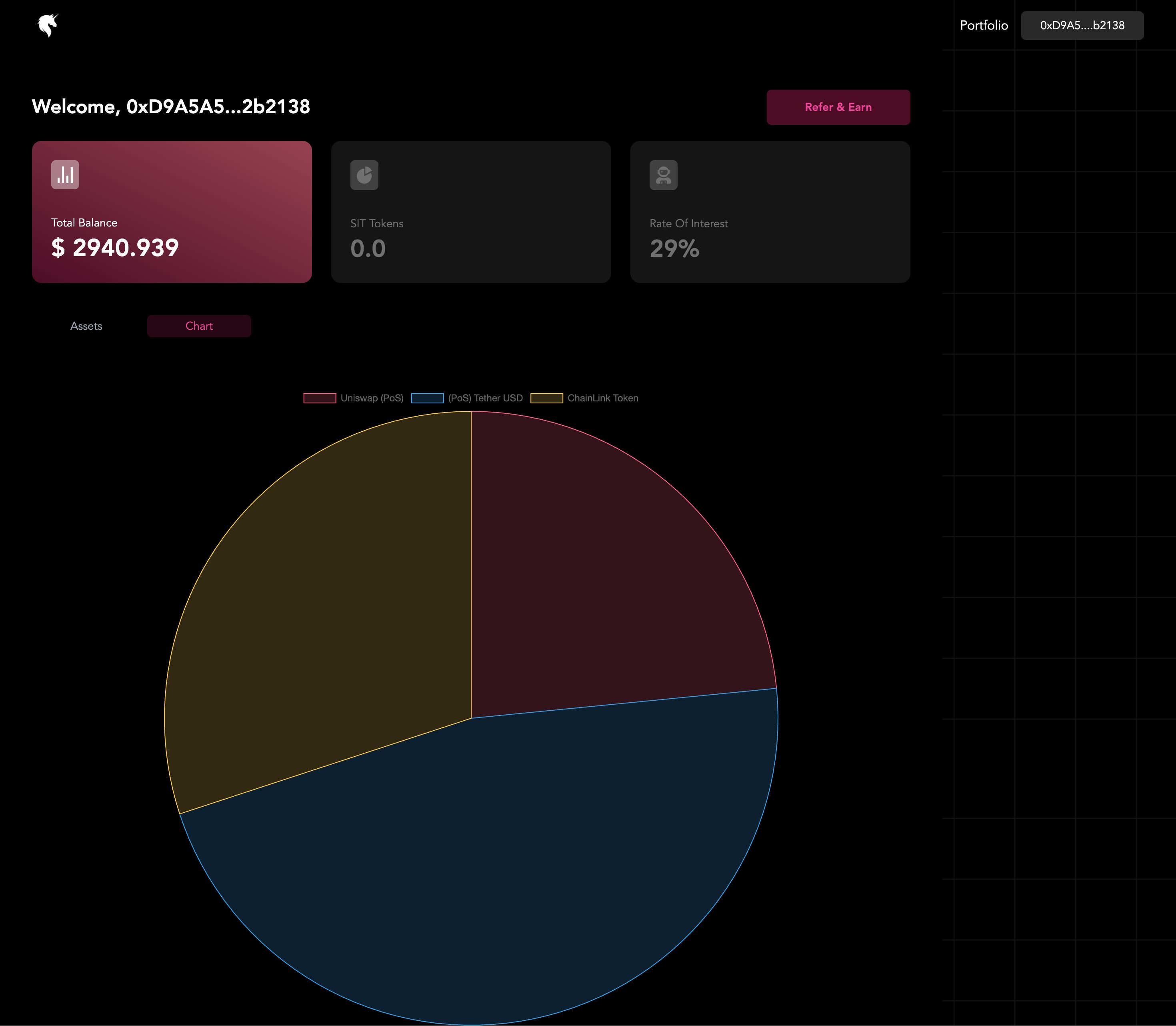
Task: Click the $ 2940.939 balance value
Action: click(x=115, y=248)
